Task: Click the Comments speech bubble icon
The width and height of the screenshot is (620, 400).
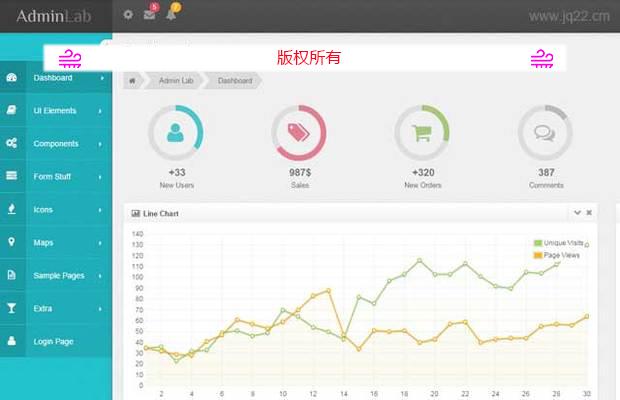Action: 545,133
